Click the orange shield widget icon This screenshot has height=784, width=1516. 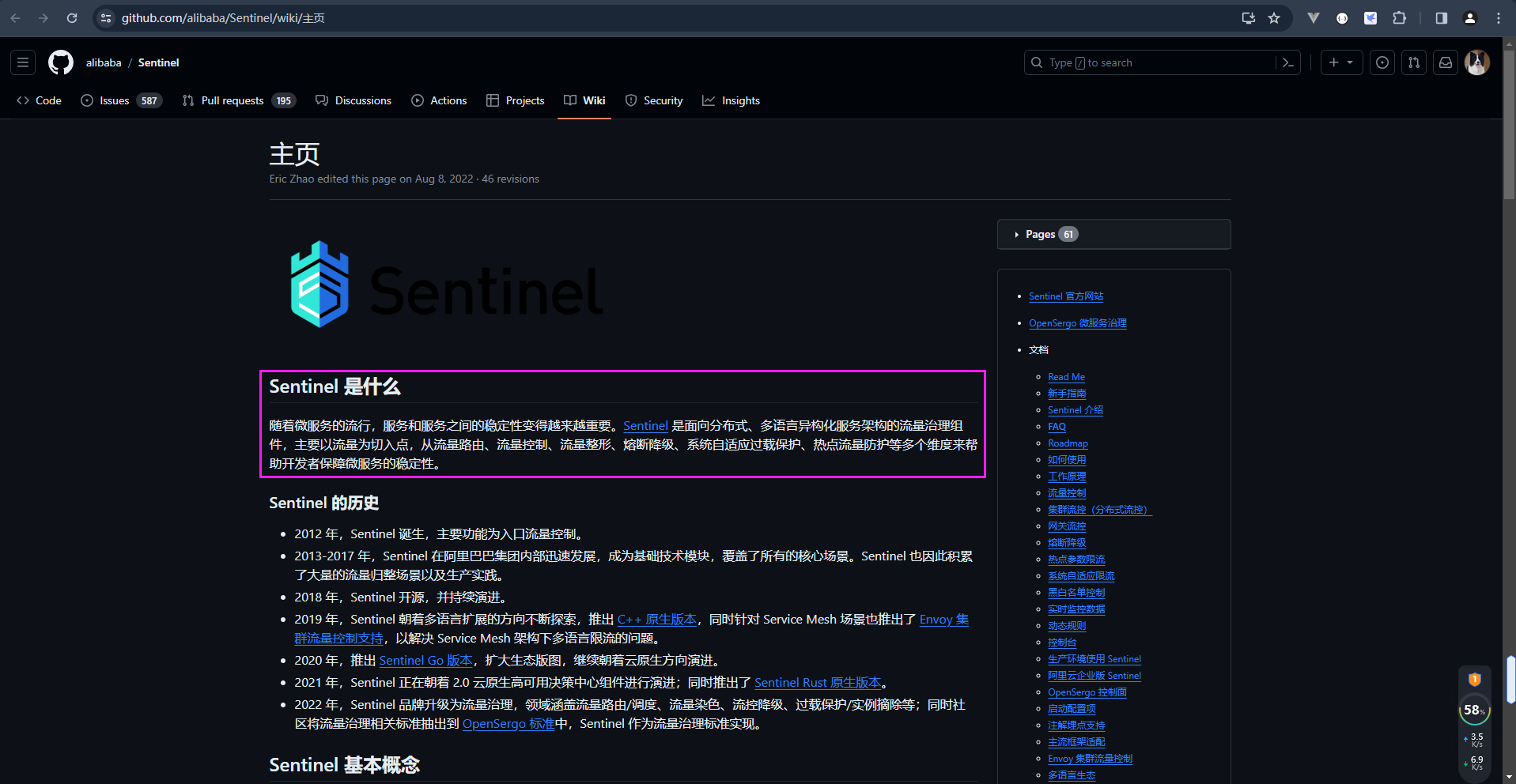click(1475, 679)
